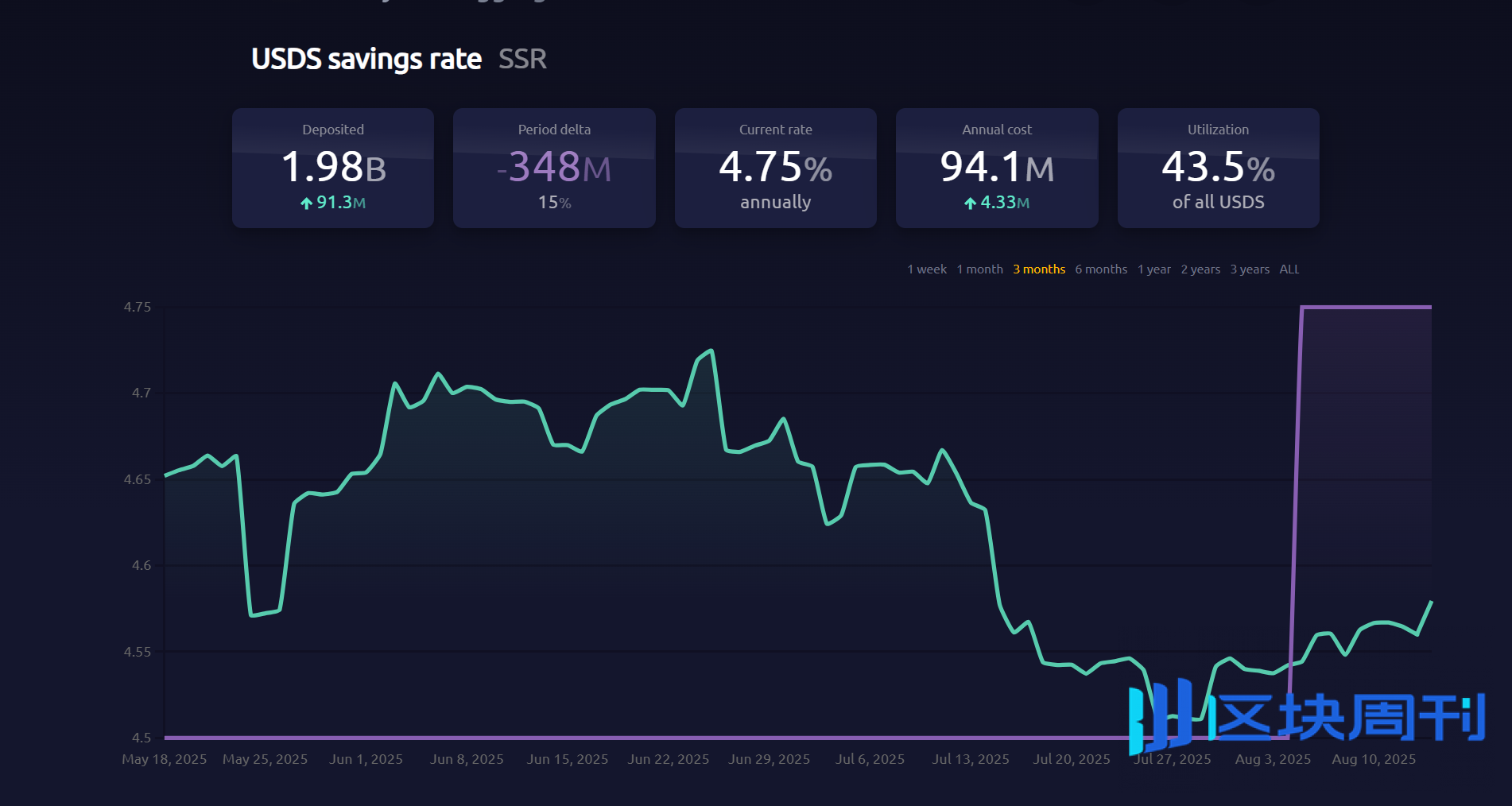Open the Deposited 1.98B stat card
Screen dimensions: 1512x806
click(x=333, y=168)
